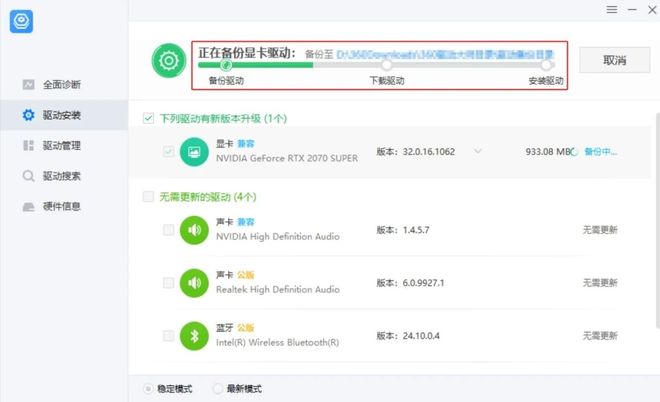Check the NVIDIA High Definition Audio checkbox
This screenshot has width=660, height=402.
[x=168, y=230]
